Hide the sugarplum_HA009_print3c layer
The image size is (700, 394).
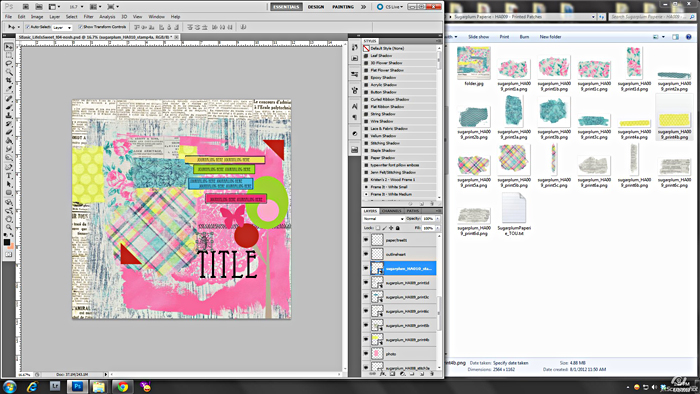point(366,297)
